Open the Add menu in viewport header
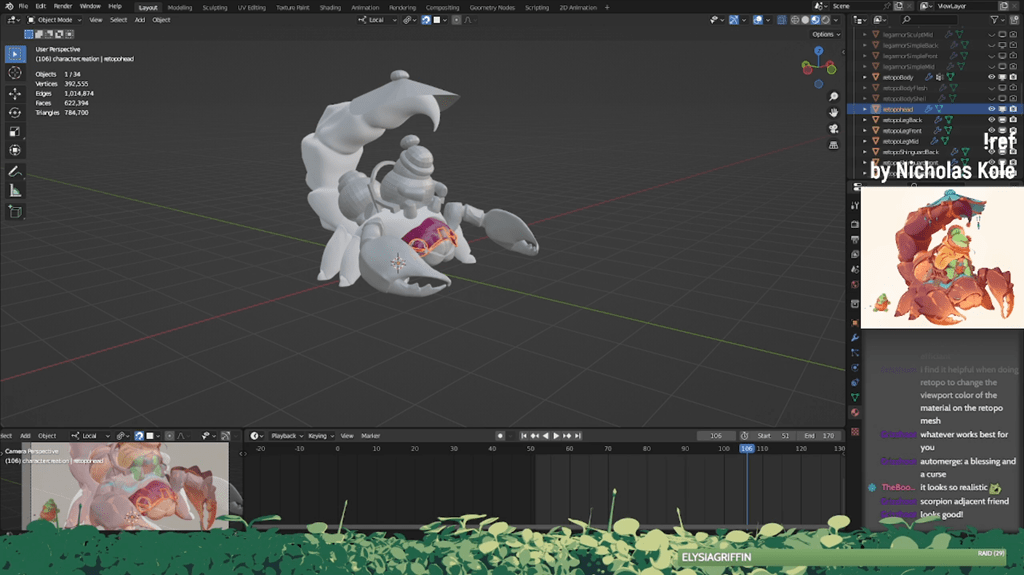The height and width of the screenshot is (575, 1024). coord(140,20)
